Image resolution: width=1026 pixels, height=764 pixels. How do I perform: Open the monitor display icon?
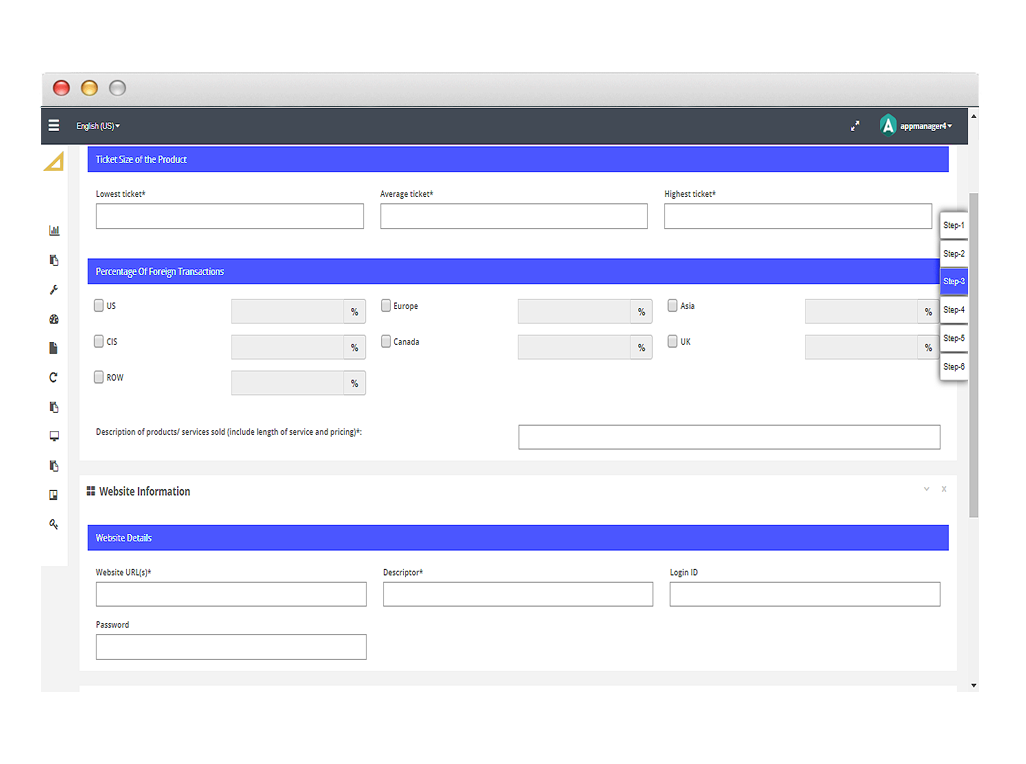click(53, 436)
